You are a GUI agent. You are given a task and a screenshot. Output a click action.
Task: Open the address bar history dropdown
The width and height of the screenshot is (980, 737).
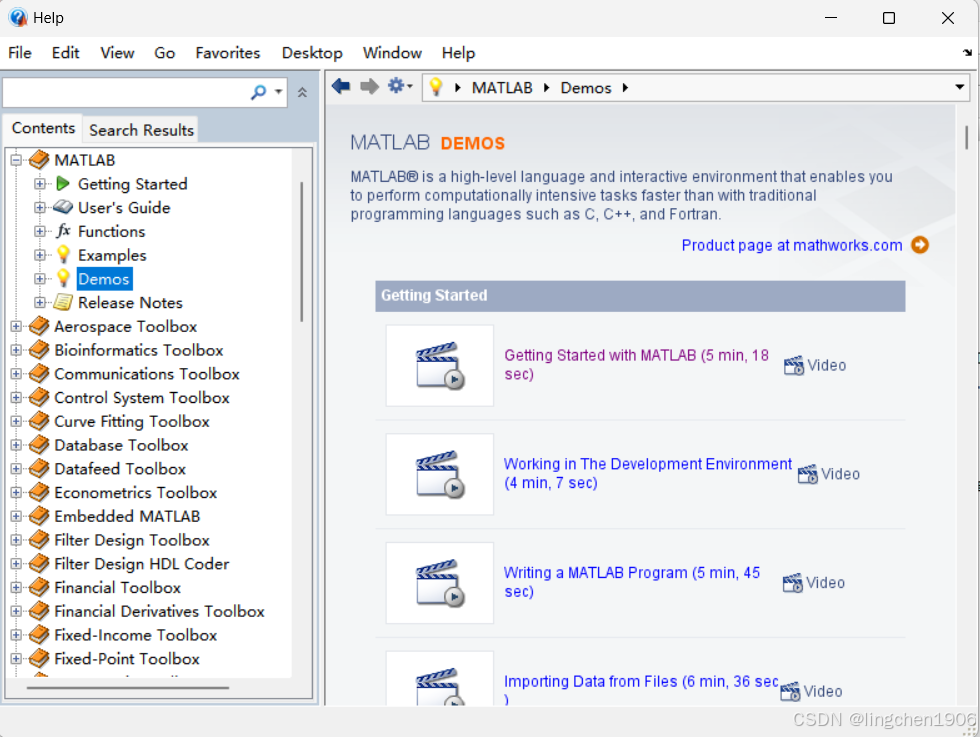959,87
